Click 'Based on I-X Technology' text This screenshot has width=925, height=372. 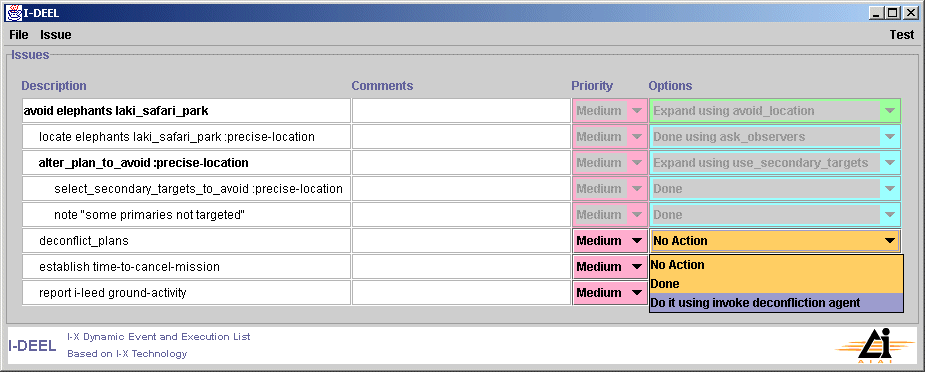pos(127,354)
